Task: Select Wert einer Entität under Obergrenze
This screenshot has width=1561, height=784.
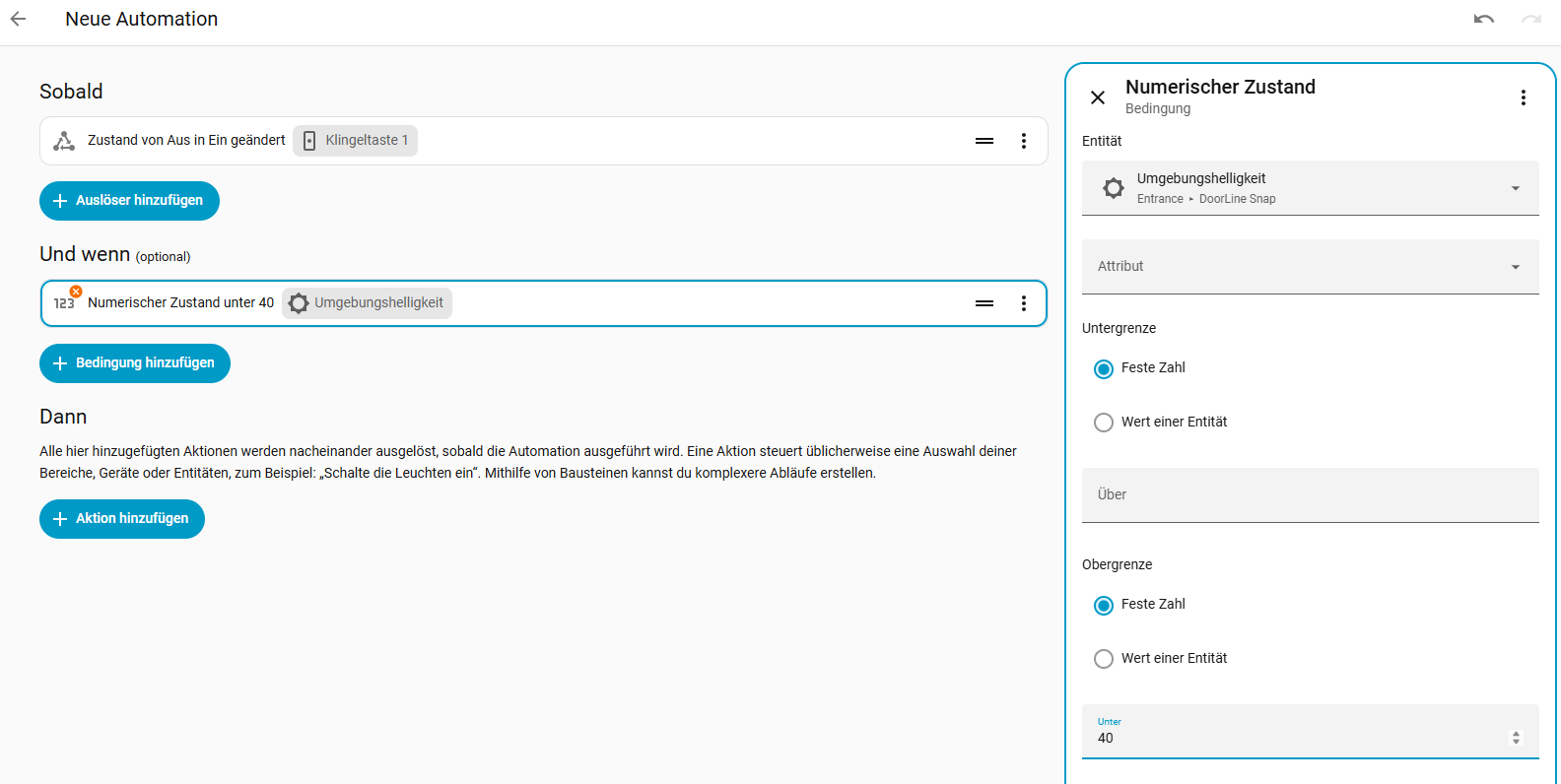Action: (x=1104, y=659)
